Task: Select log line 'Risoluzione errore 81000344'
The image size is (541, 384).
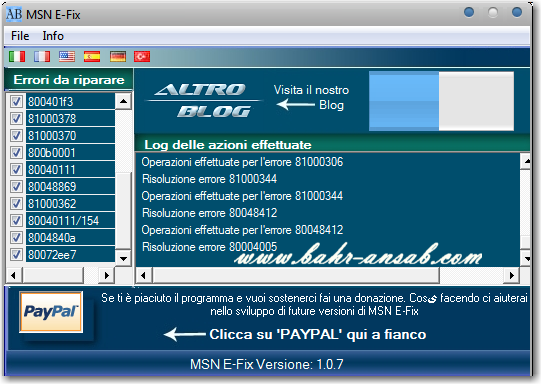Action: (x=209, y=179)
